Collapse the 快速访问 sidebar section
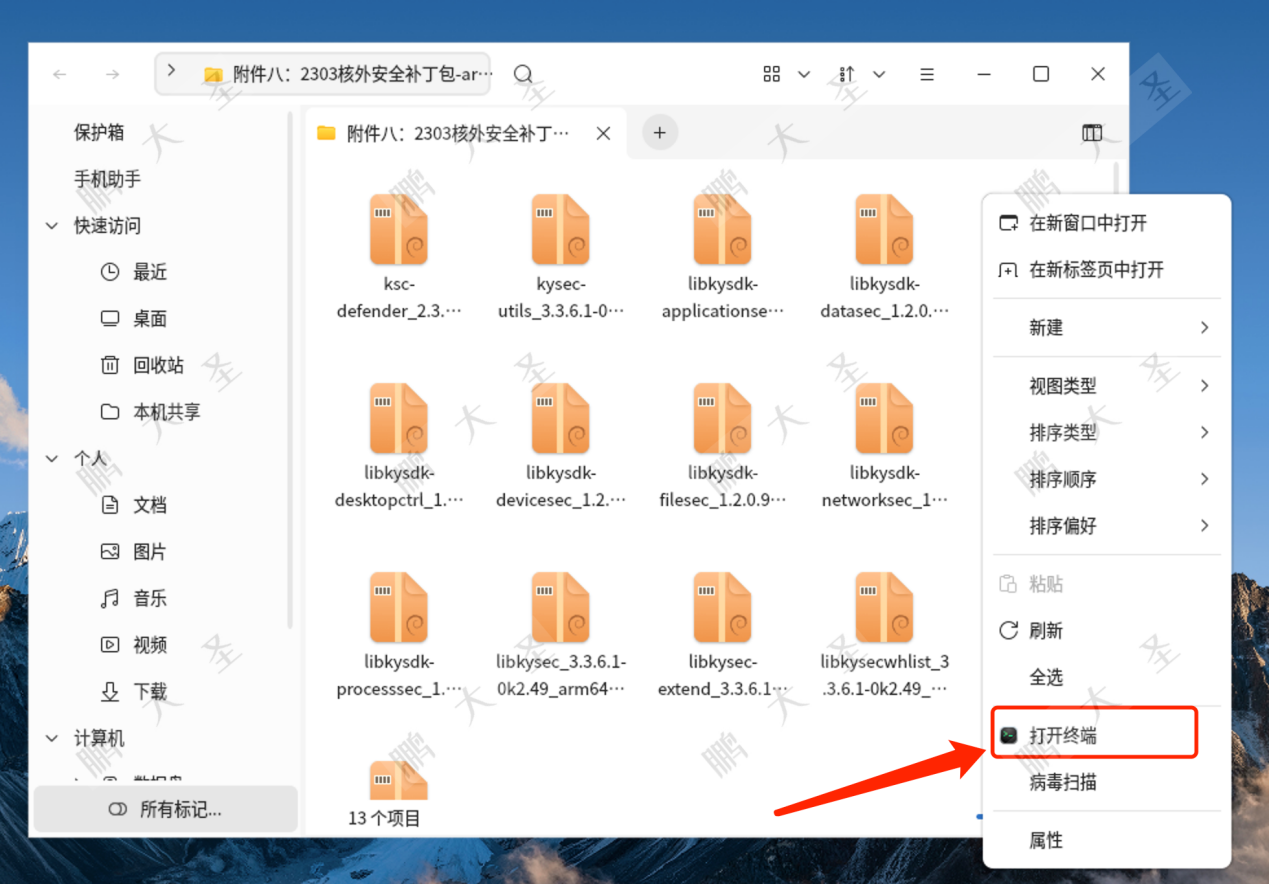 [52, 226]
